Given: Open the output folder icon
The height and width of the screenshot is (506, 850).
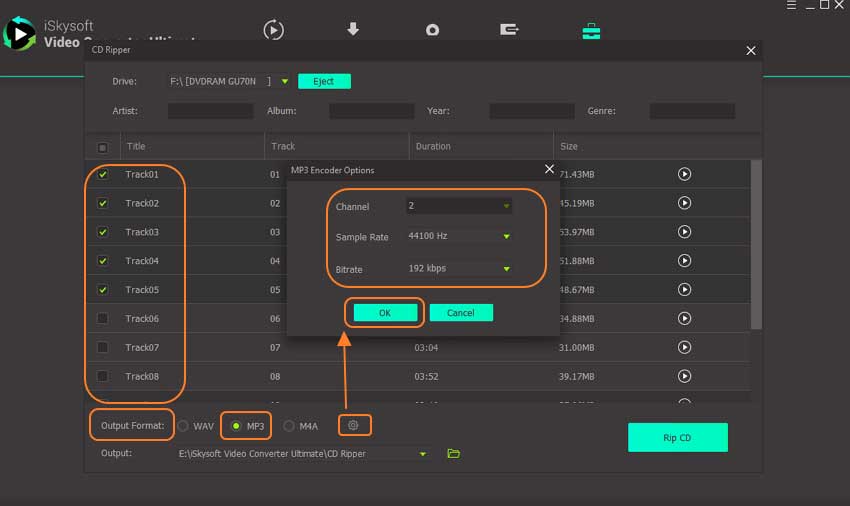Looking at the screenshot, I should [x=453, y=454].
